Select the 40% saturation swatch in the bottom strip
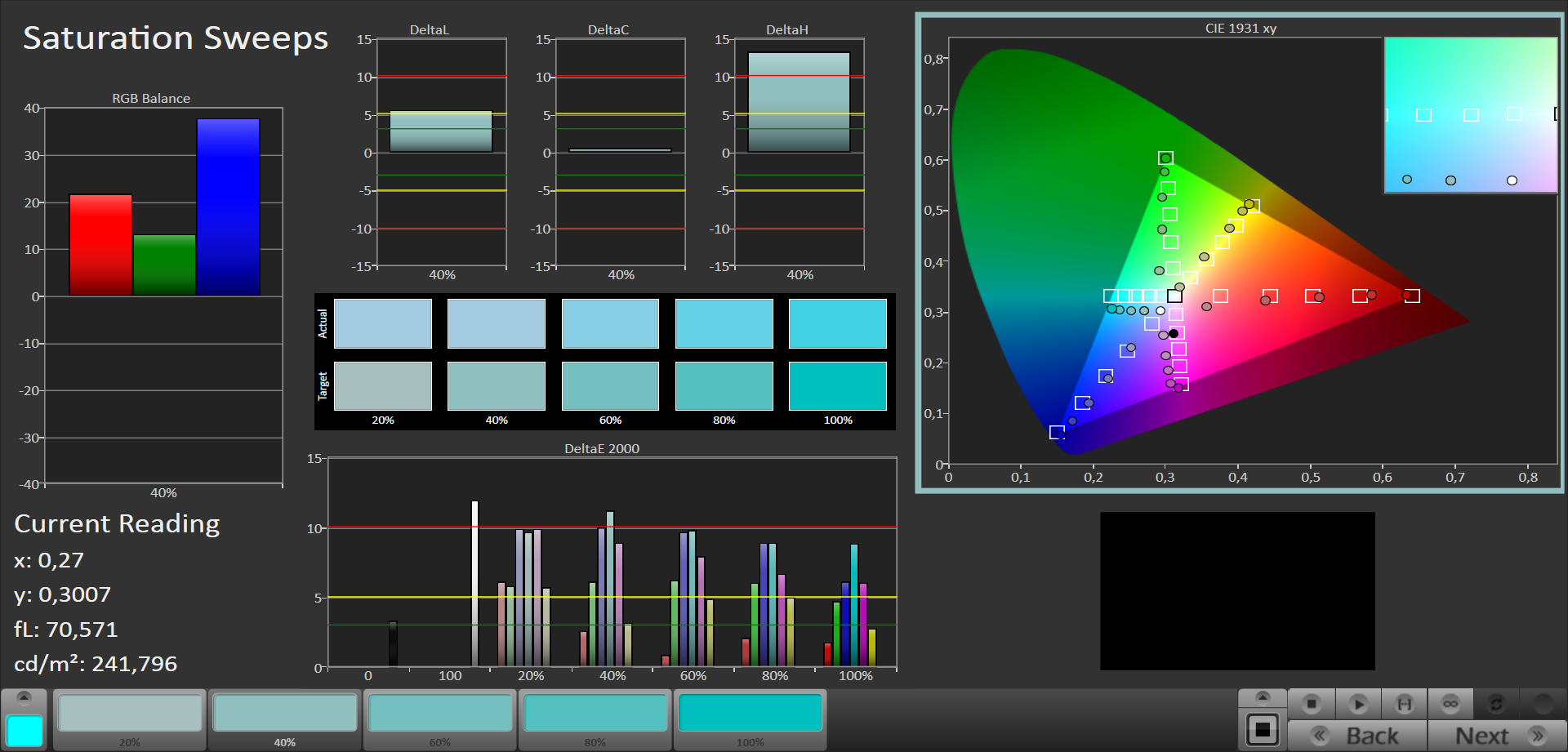 tap(285, 719)
